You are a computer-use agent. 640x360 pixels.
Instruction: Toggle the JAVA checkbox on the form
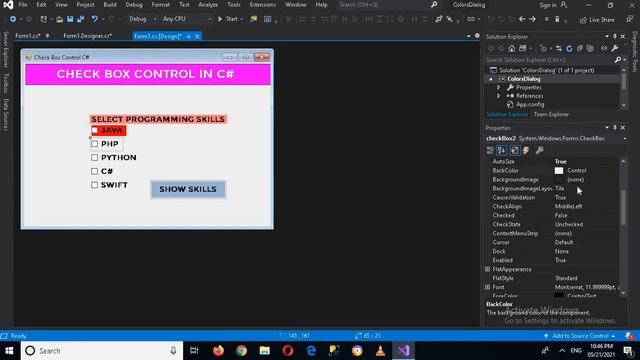click(95, 130)
